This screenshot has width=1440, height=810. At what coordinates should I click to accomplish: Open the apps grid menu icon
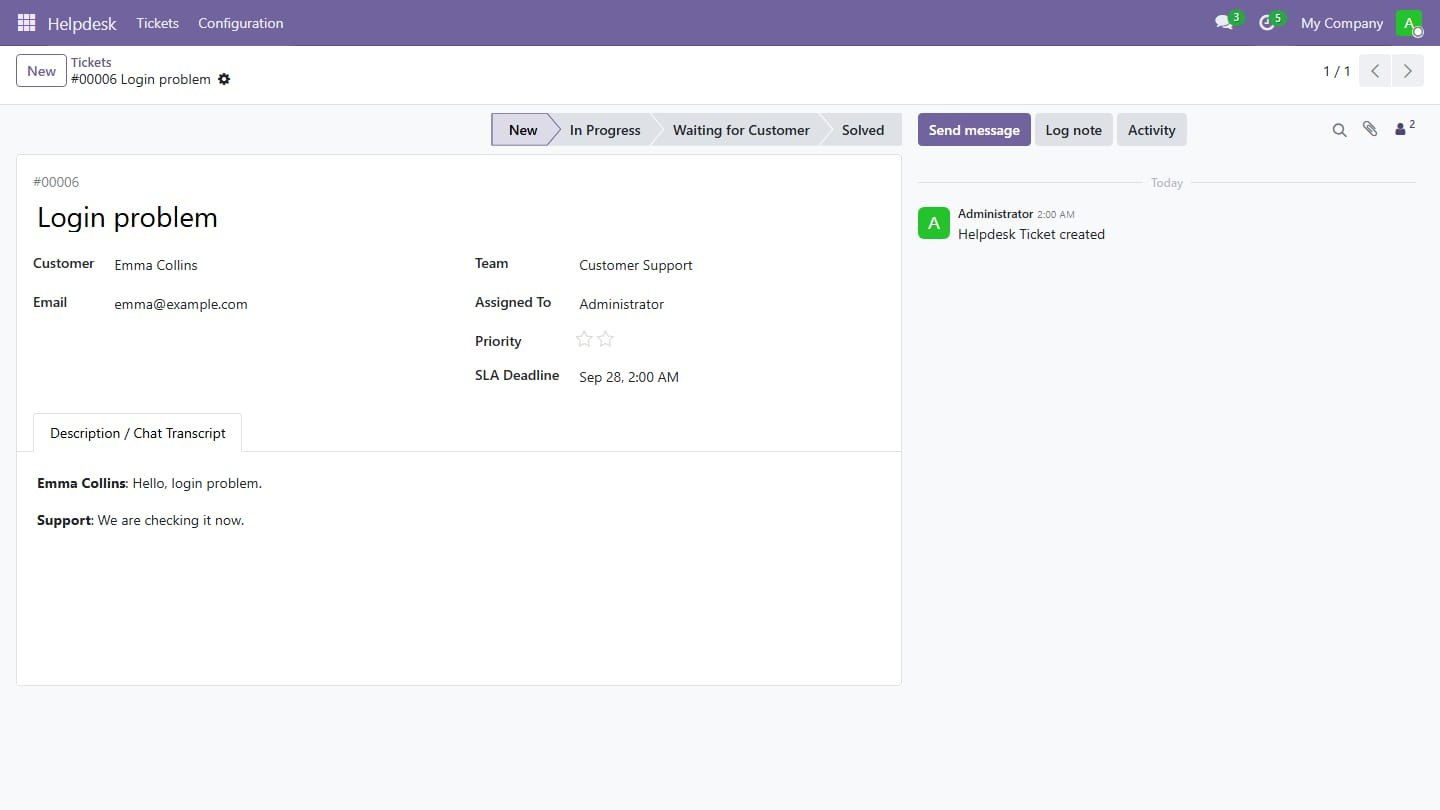click(x=26, y=23)
